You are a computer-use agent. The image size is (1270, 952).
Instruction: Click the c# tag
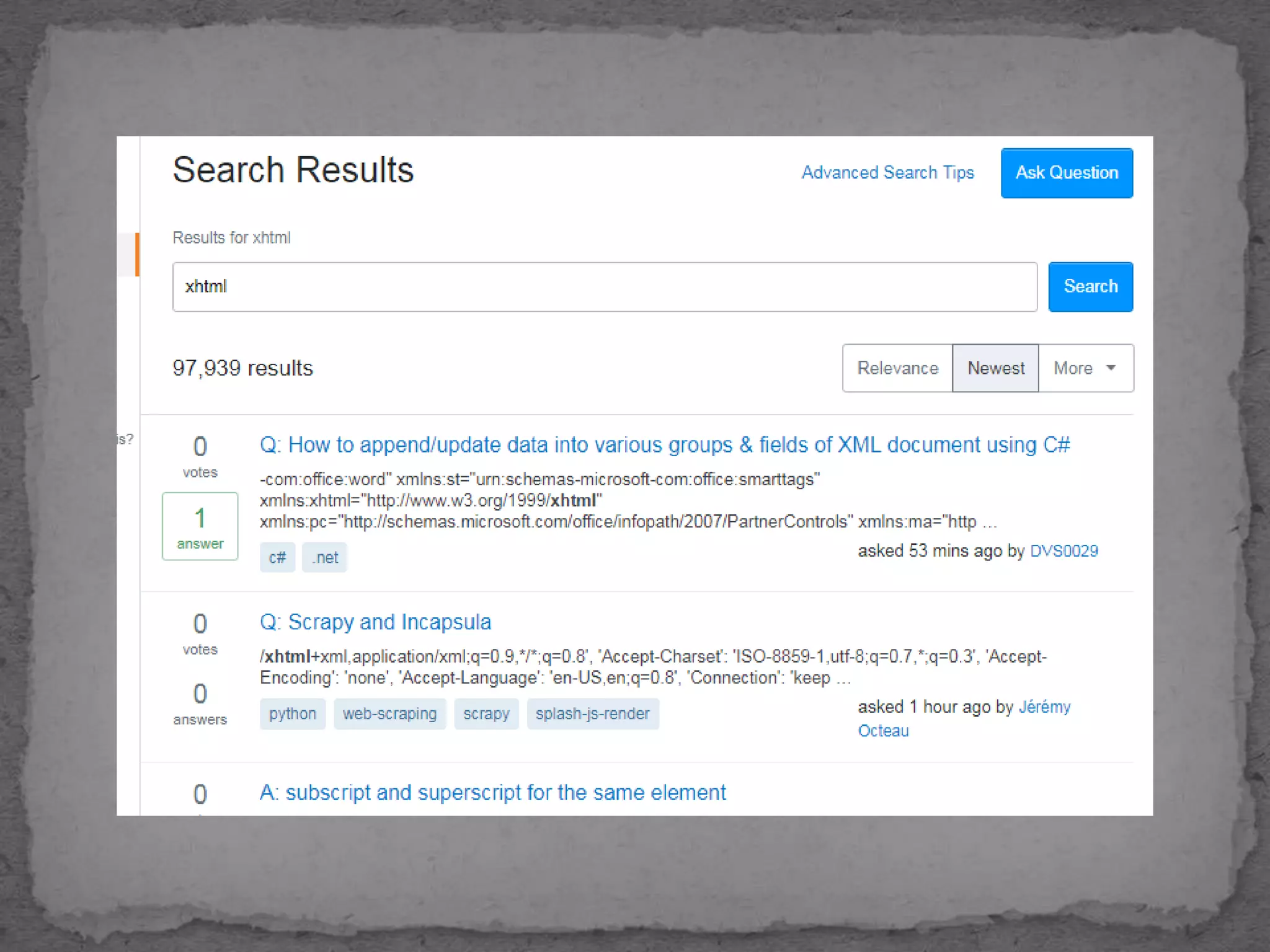pos(277,558)
